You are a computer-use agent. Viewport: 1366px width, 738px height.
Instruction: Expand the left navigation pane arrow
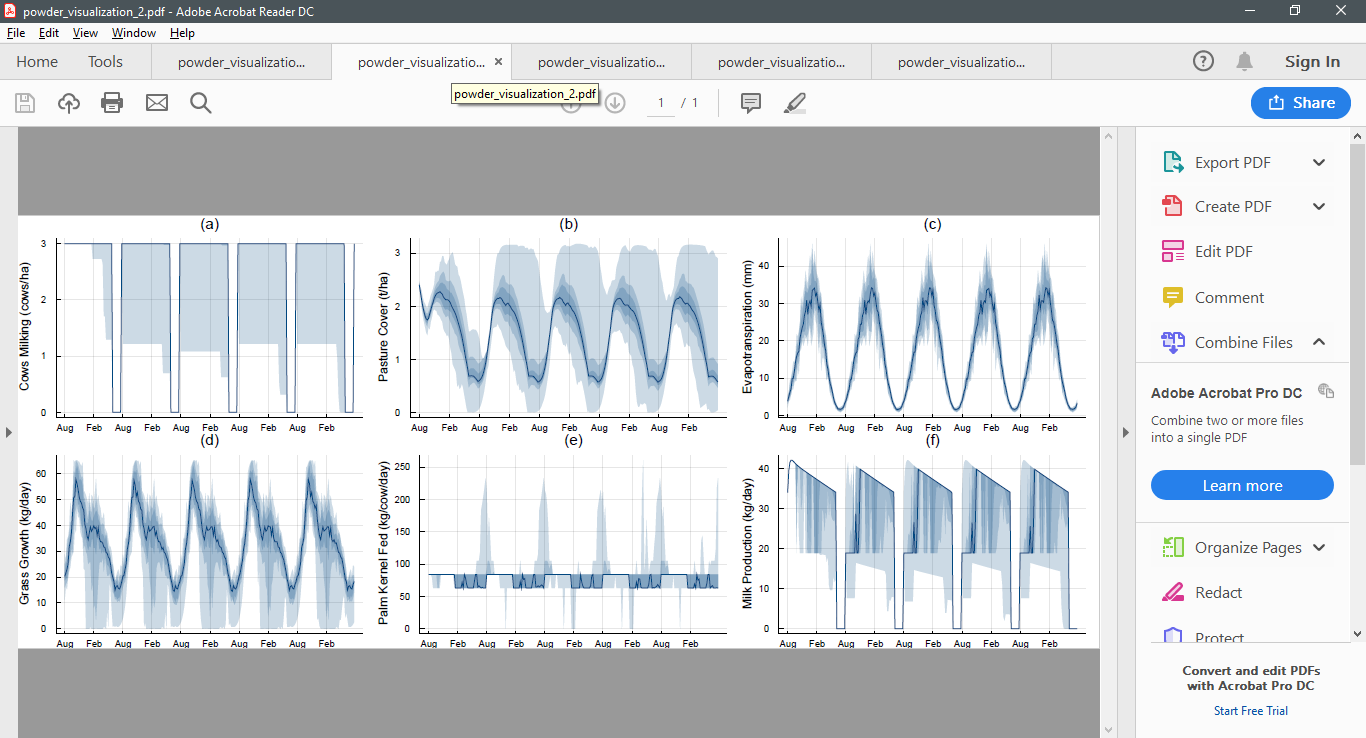point(9,432)
